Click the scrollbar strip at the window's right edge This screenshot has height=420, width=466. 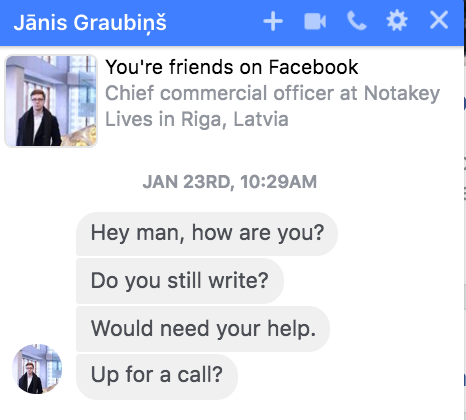(x=465, y=233)
